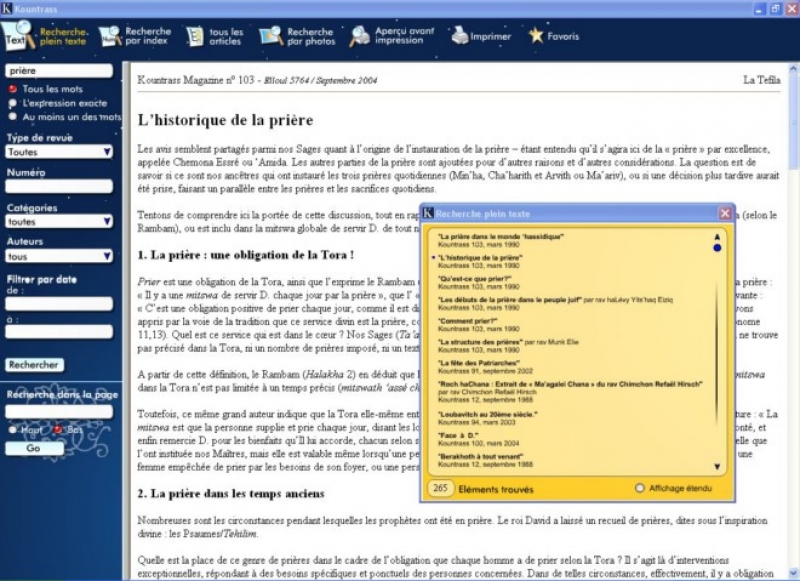
Task: Click the Recherche par photos menu label
Action: 311,36
